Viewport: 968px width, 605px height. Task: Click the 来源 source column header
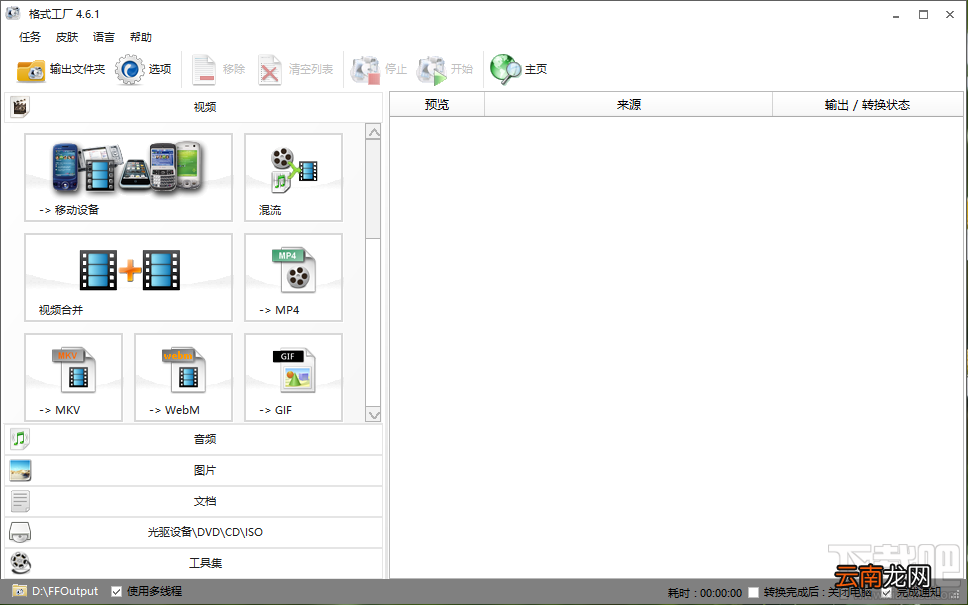tap(628, 104)
